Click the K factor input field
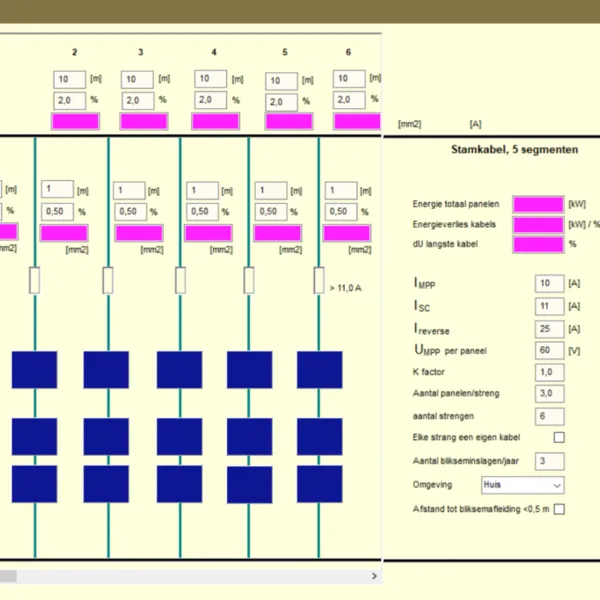The height and width of the screenshot is (600, 600). coord(550,372)
